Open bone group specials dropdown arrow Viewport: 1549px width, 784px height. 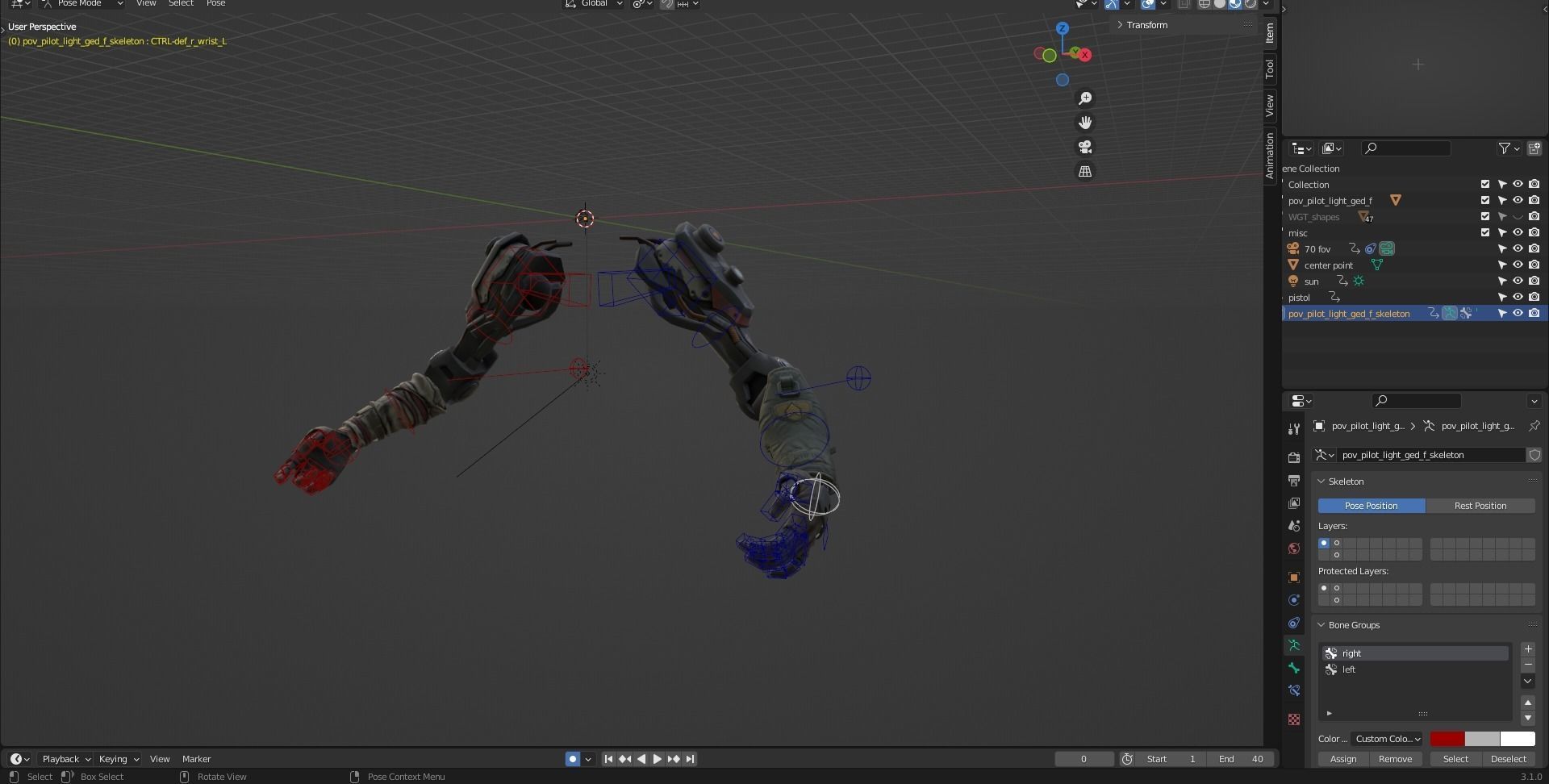(1528, 681)
